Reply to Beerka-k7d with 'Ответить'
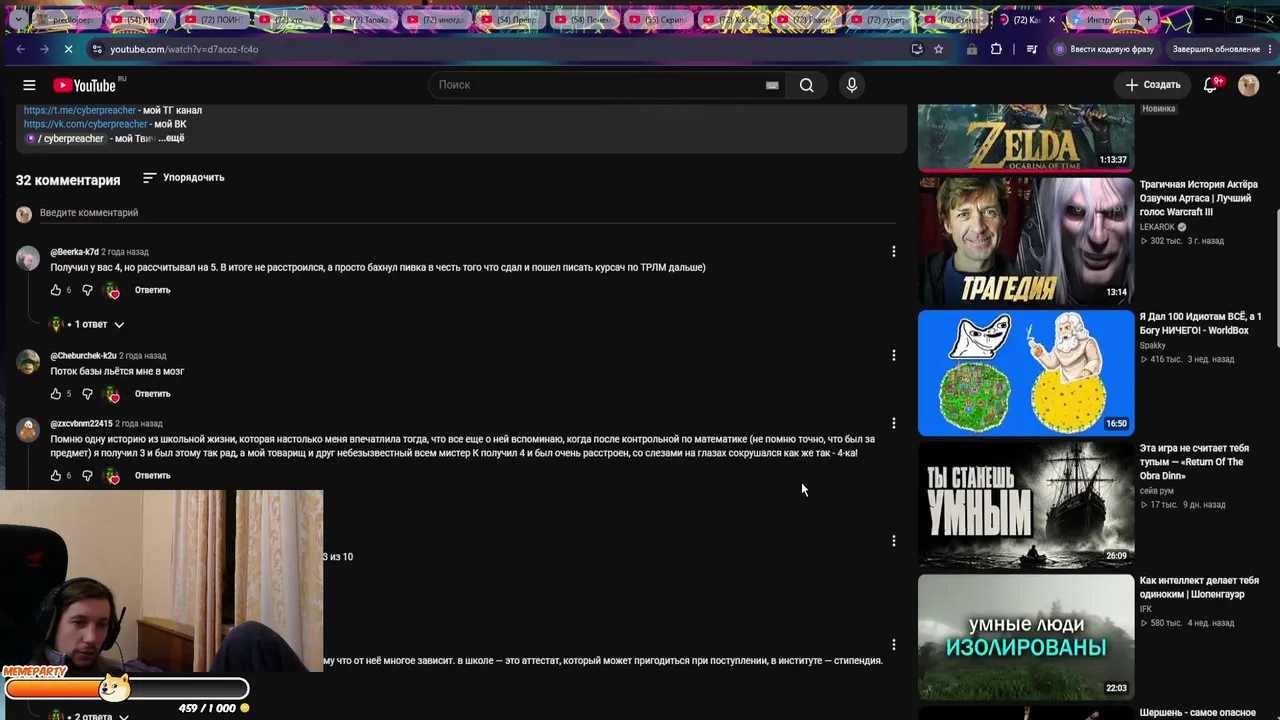This screenshot has width=1280, height=720. click(x=152, y=290)
